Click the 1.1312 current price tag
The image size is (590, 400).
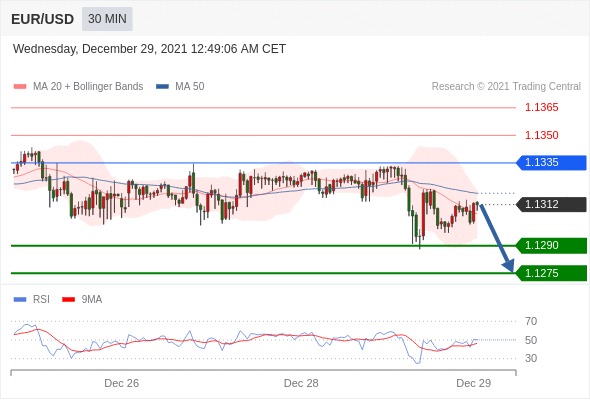pos(551,204)
